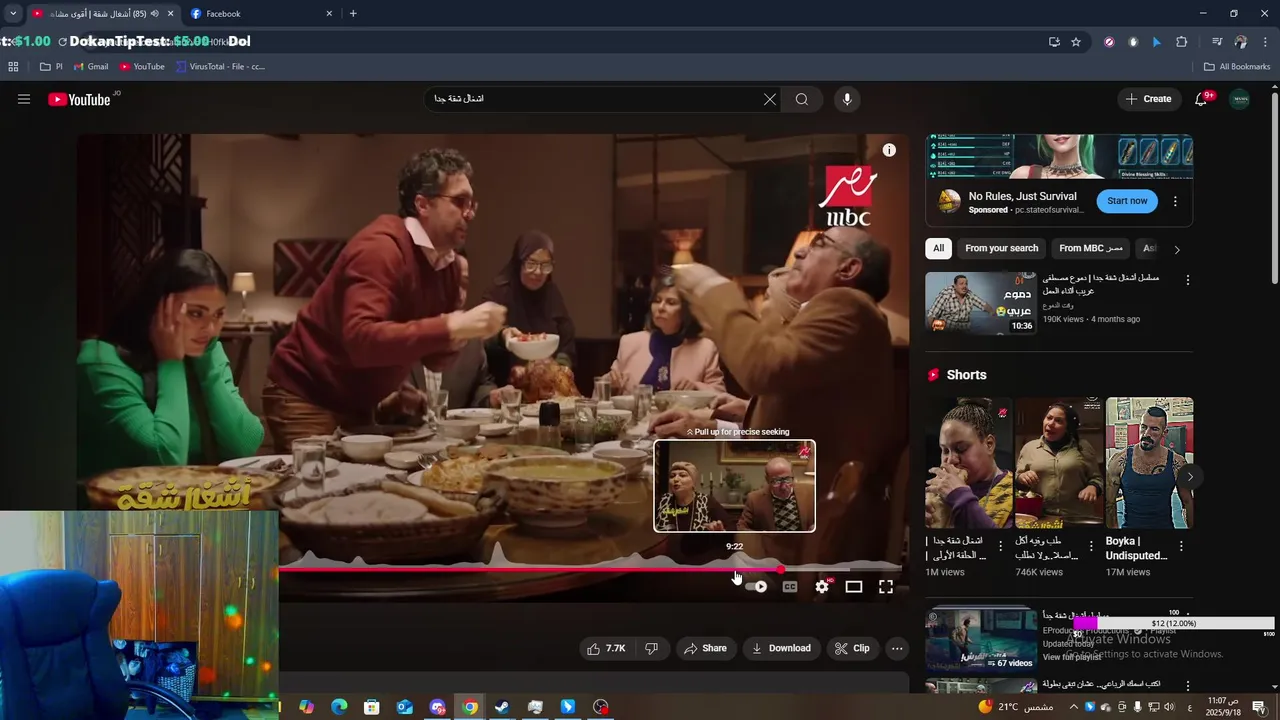
Task: Share the video
Action: coord(705,648)
